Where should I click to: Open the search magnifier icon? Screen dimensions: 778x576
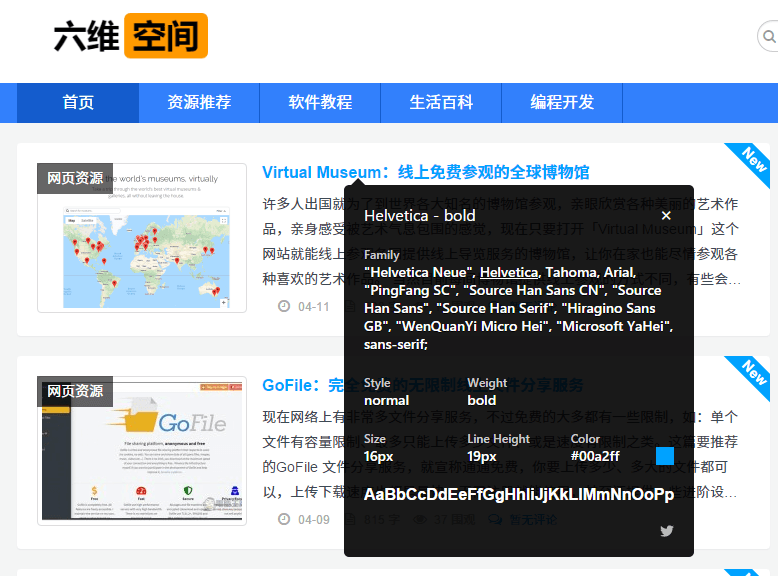[769, 37]
